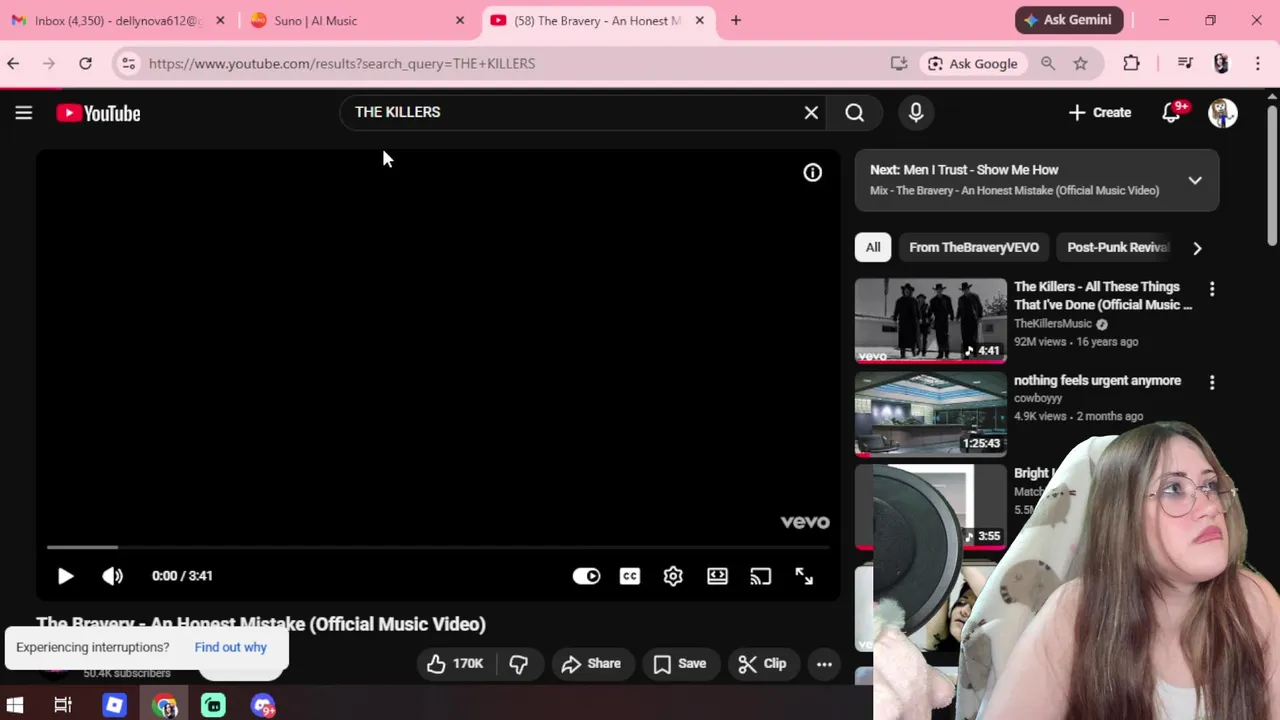Open the Chrome three-dot menu
Viewport: 1280px width, 720px height.
pyautogui.click(x=1257, y=63)
